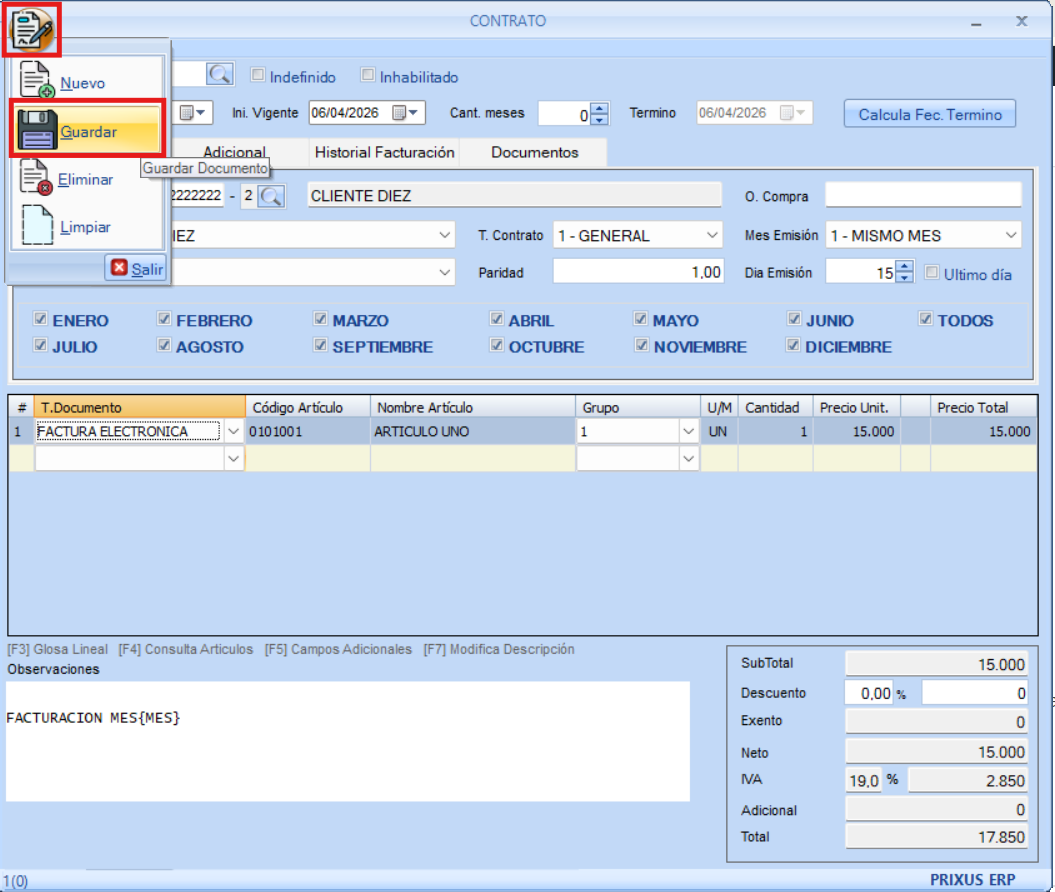The image size is (1055, 892).
Task: Open the Documentos tab
Action: [534, 153]
